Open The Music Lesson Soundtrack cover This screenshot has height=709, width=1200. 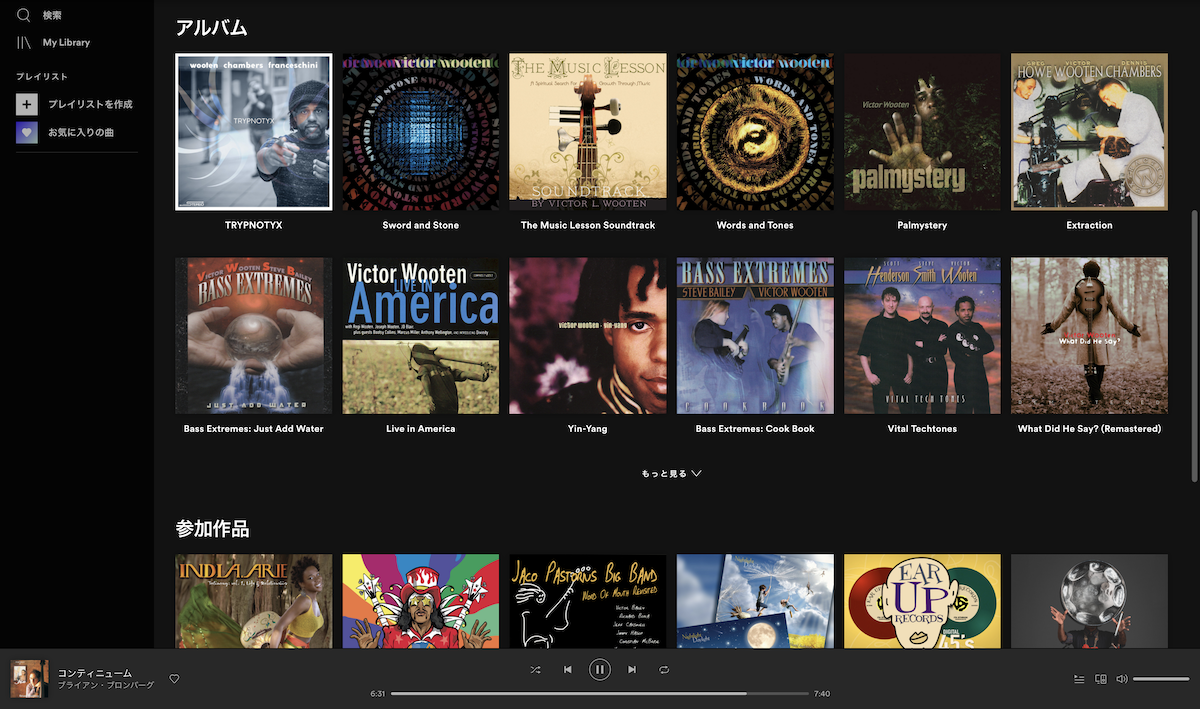point(587,132)
